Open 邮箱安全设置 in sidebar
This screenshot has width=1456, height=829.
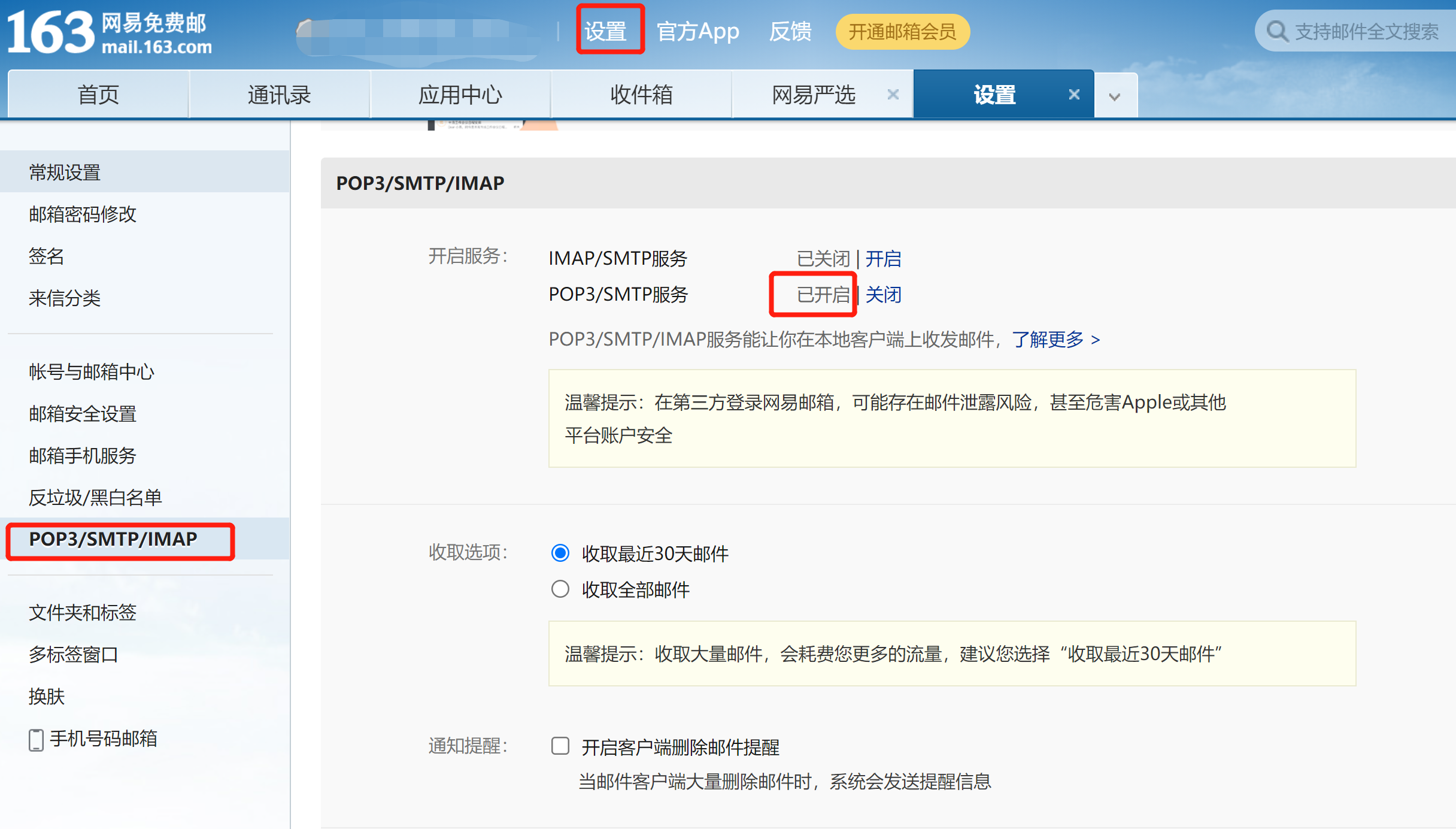[83, 413]
